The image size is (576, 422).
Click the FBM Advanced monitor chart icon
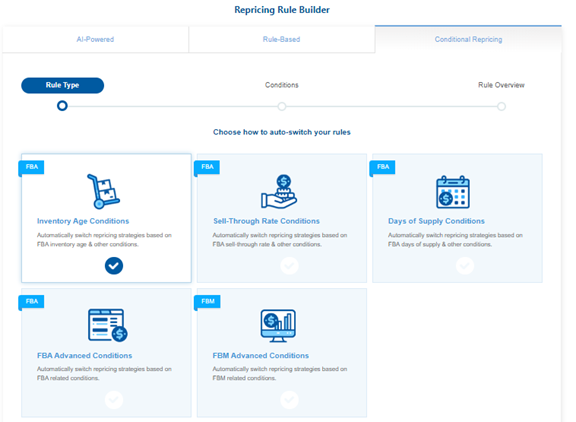point(278,326)
